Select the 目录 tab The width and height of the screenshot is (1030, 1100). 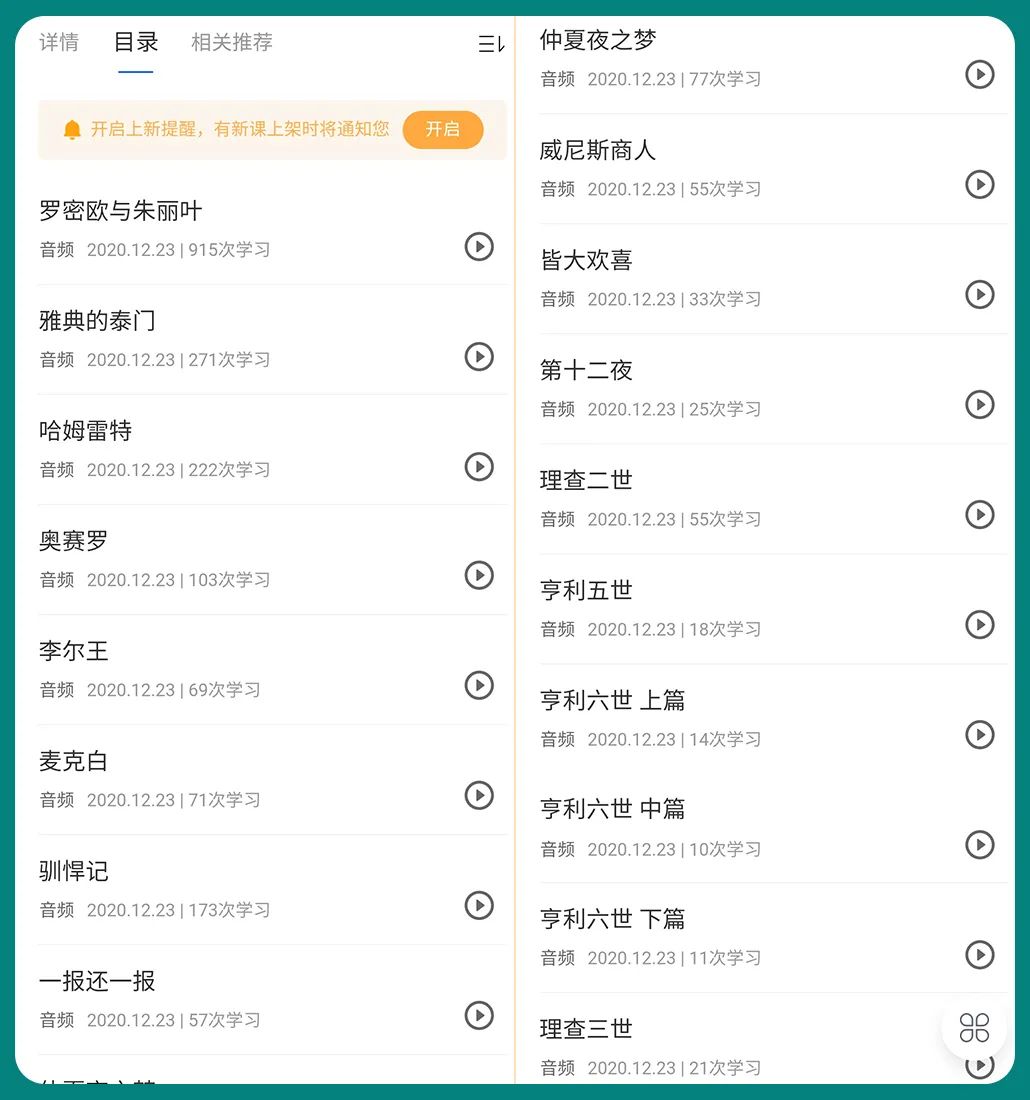pos(136,42)
